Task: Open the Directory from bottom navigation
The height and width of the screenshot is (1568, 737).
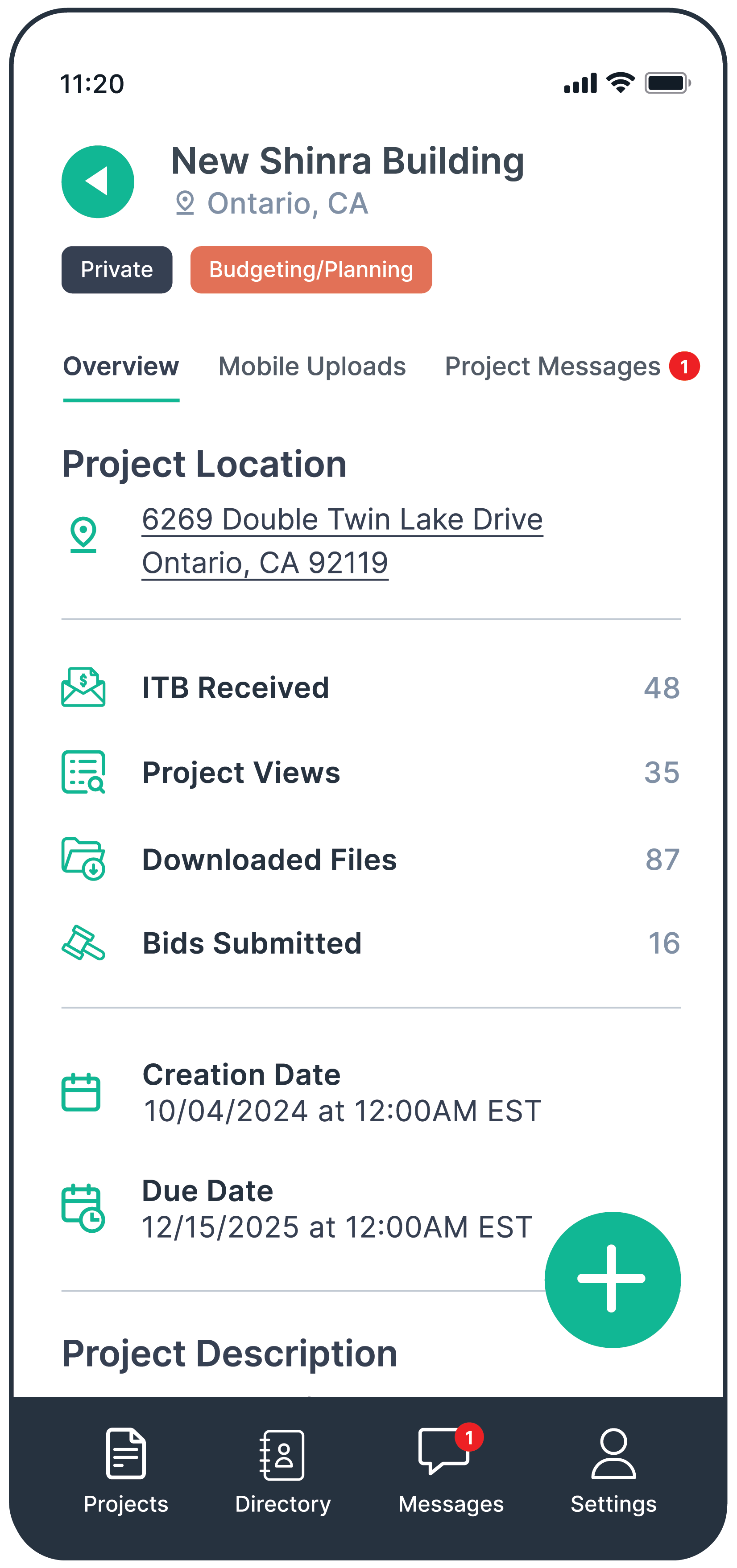Action: [284, 1473]
